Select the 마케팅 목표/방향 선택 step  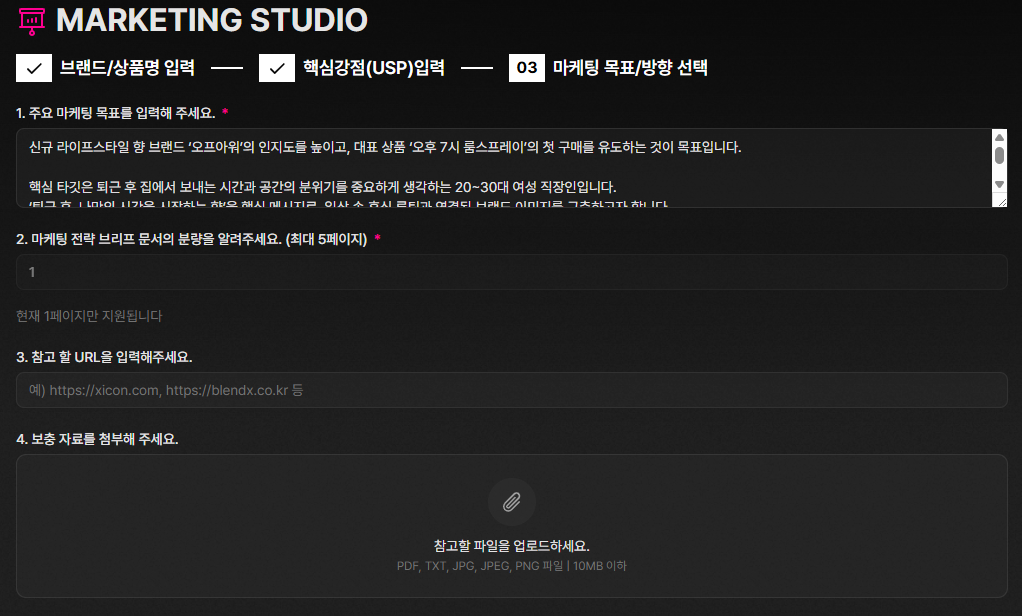(630, 68)
